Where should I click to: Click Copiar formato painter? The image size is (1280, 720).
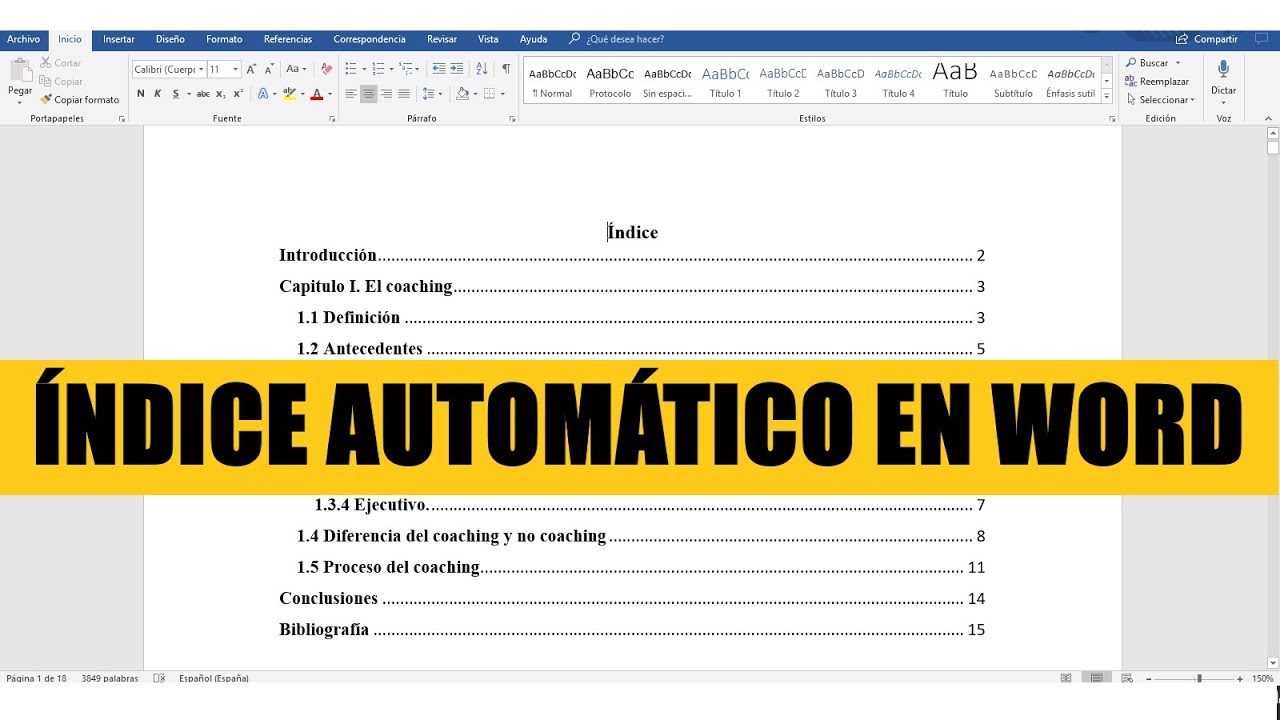pyautogui.click(x=79, y=100)
